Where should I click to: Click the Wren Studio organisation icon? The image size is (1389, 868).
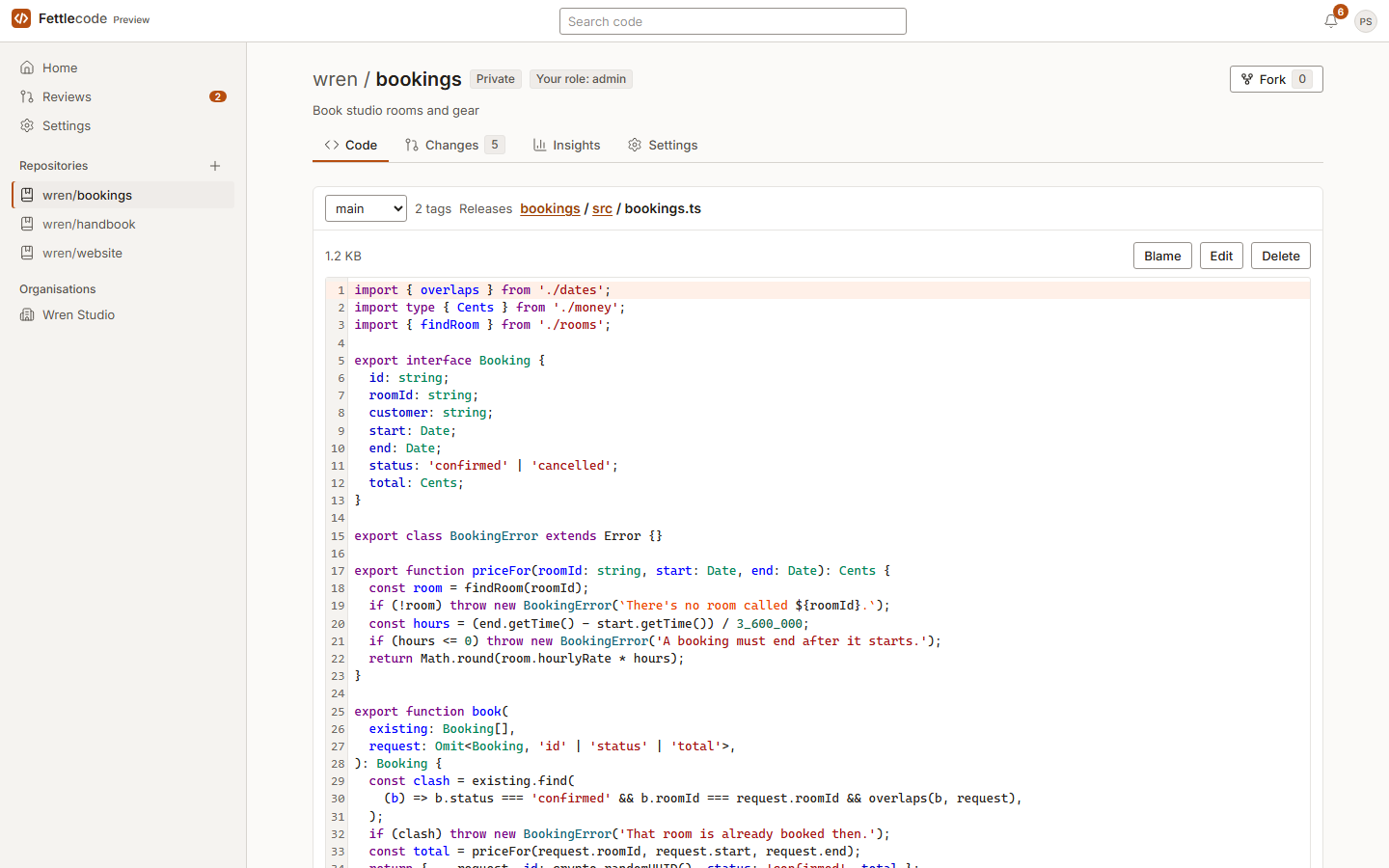[x=27, y=314]
